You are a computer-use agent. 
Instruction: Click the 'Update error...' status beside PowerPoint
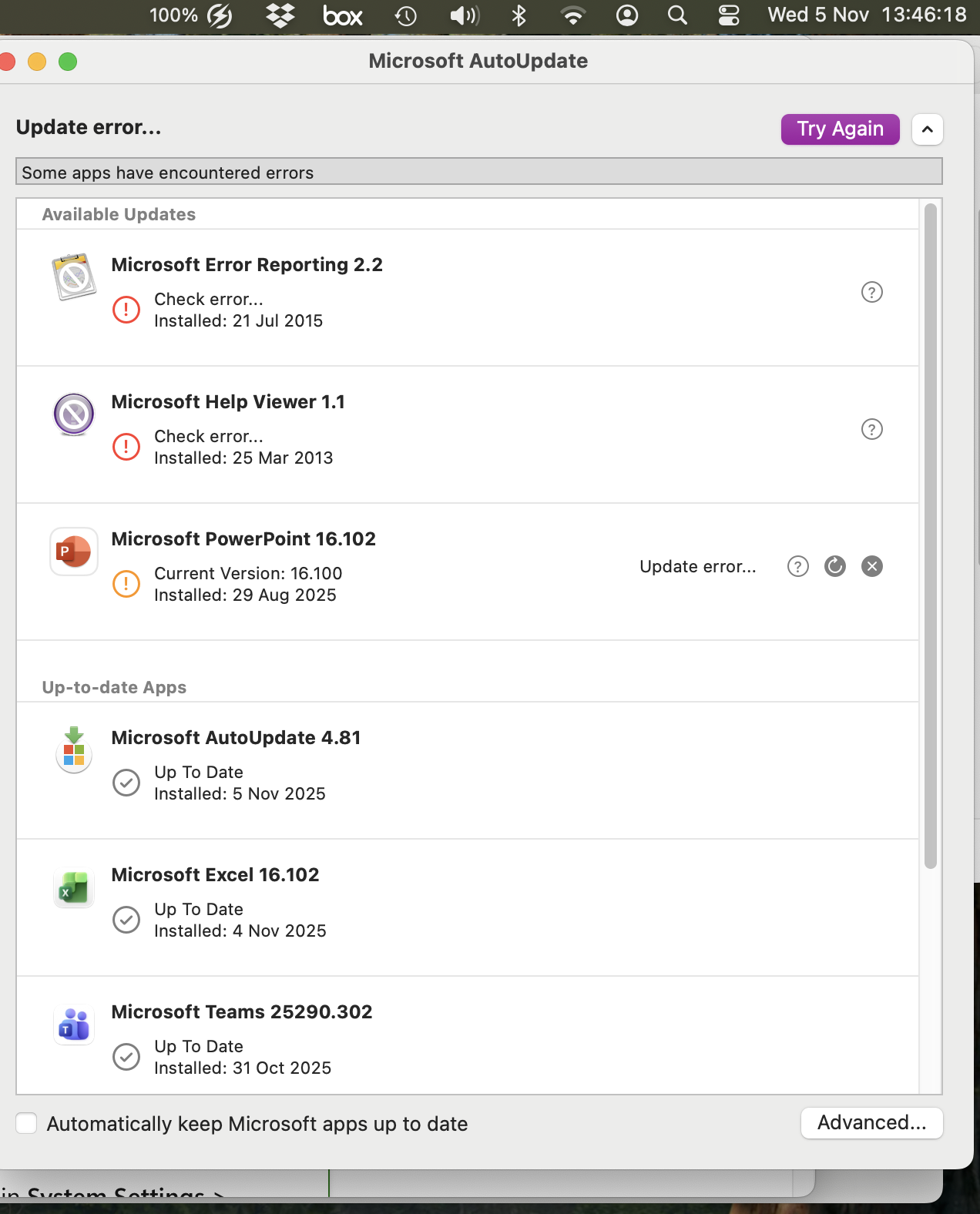coord(698,566)
